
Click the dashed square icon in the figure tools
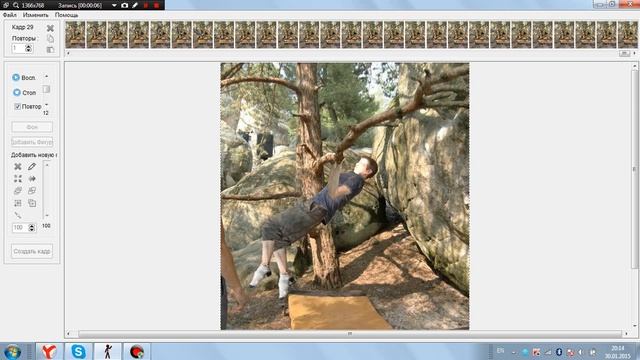click(x=18, y=203)
